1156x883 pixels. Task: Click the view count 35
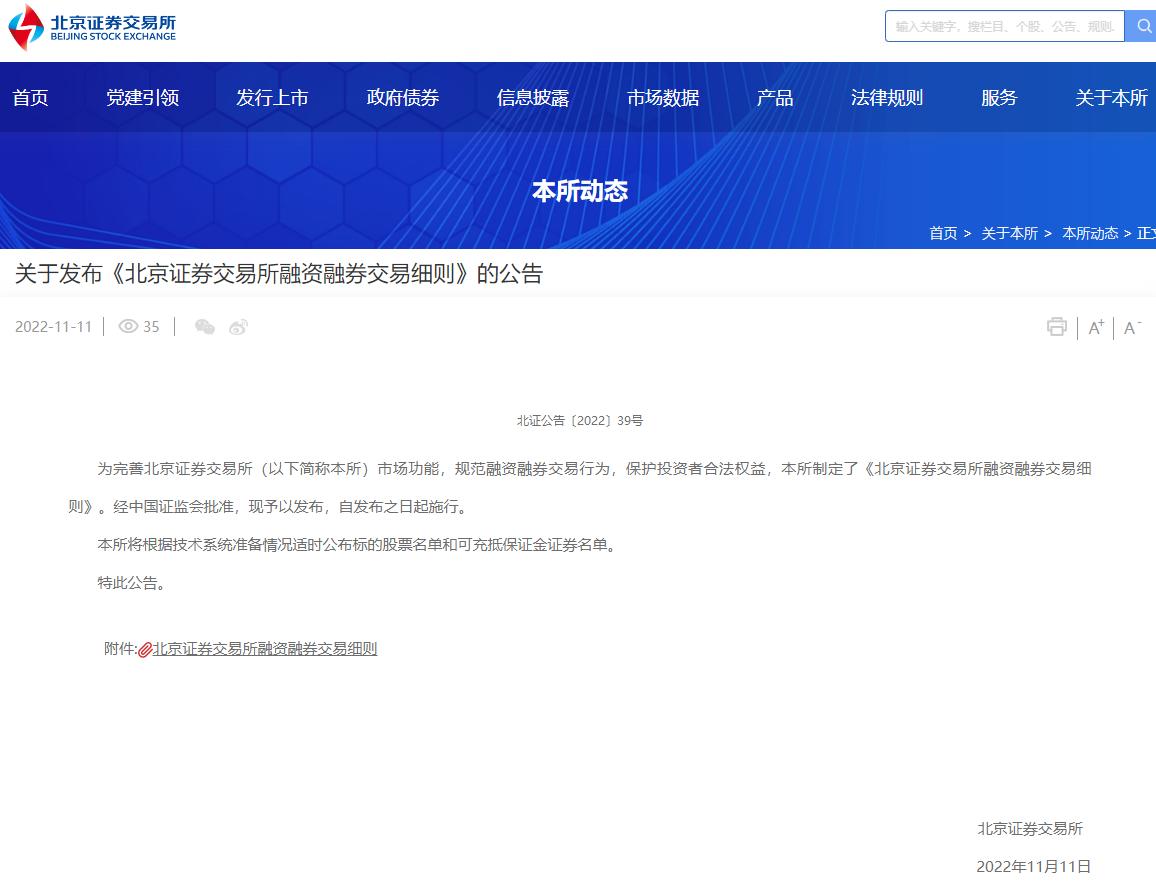click(151, 327)
